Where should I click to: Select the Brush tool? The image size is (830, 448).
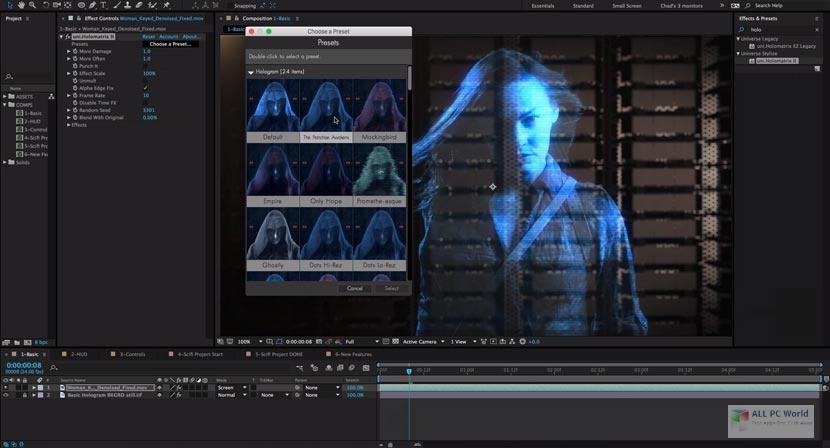[x=117, y=5]
